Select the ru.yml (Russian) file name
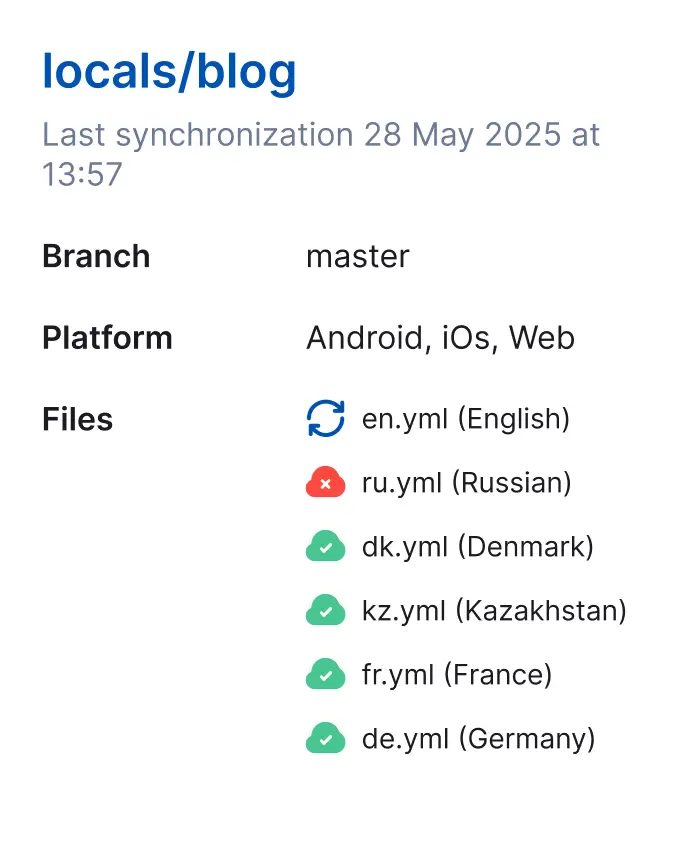Viewport: 684px width, 858px height. click(x=466, y=483)
